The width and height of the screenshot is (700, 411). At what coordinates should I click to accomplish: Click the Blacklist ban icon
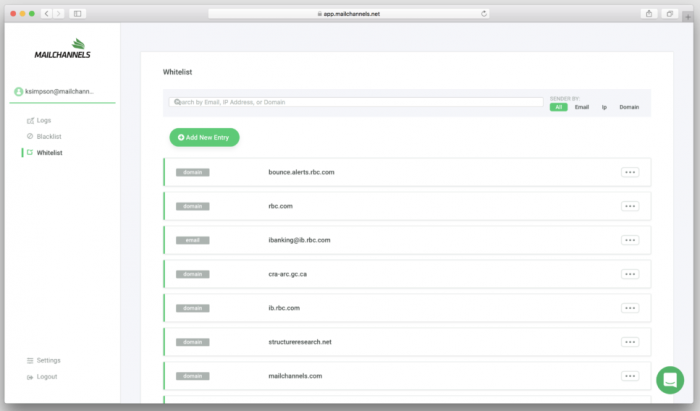(x=30, y=136)
